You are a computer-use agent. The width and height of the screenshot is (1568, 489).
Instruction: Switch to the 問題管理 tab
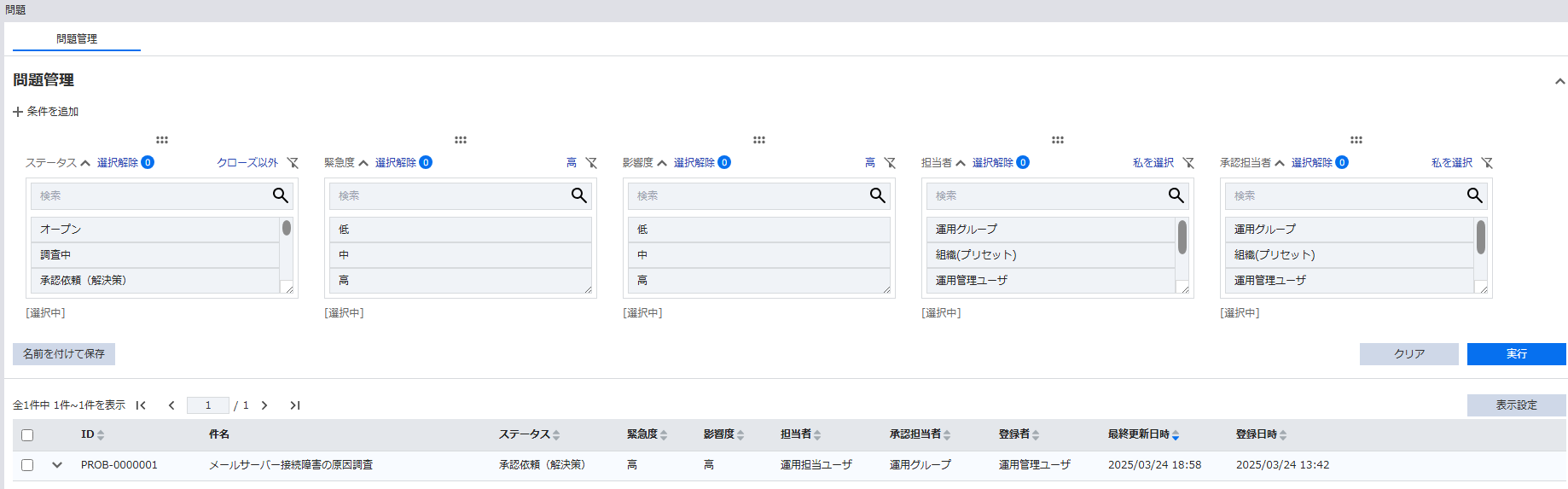point(77,38)
